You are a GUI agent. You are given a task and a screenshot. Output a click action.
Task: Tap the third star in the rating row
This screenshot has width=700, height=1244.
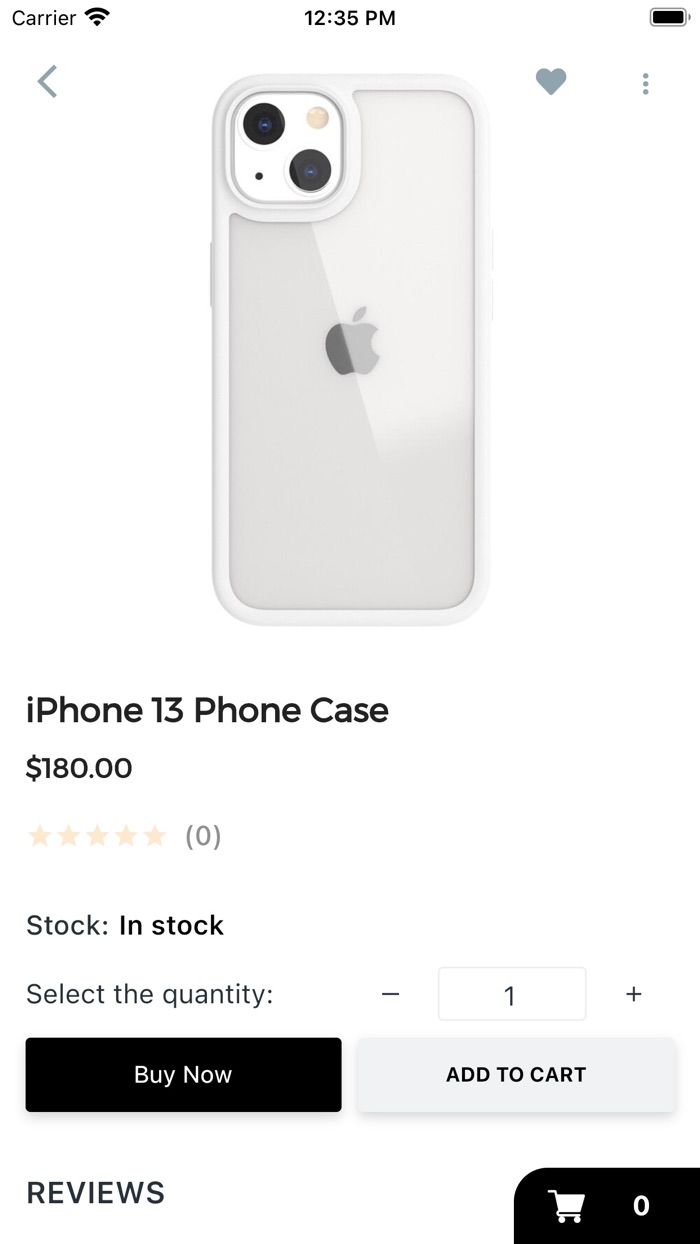[x=98, y=836]
